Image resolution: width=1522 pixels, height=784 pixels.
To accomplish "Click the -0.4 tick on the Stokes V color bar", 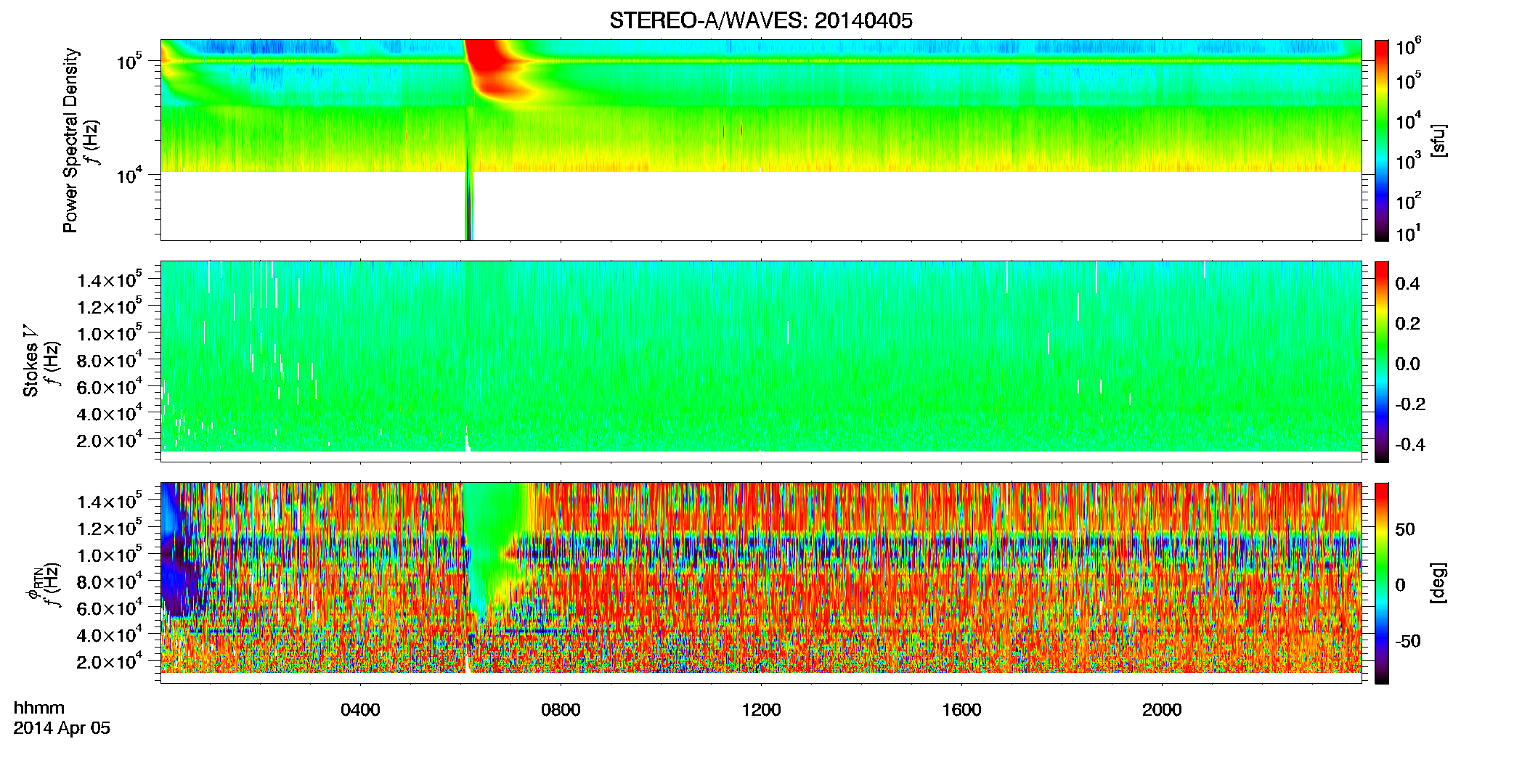I will point(1410,445).
